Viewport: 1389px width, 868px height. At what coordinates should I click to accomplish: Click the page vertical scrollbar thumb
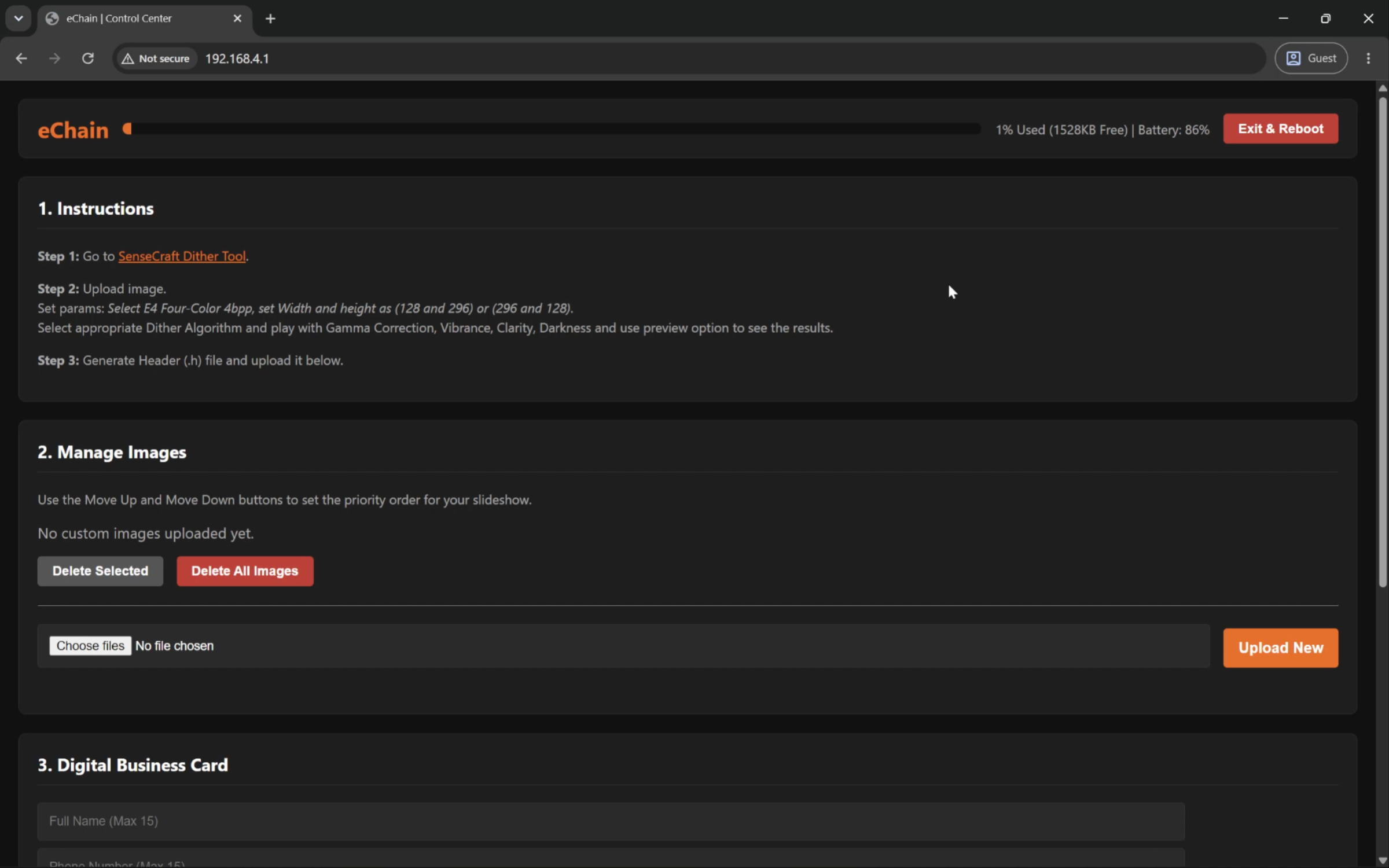click(x=1383, y=341)
